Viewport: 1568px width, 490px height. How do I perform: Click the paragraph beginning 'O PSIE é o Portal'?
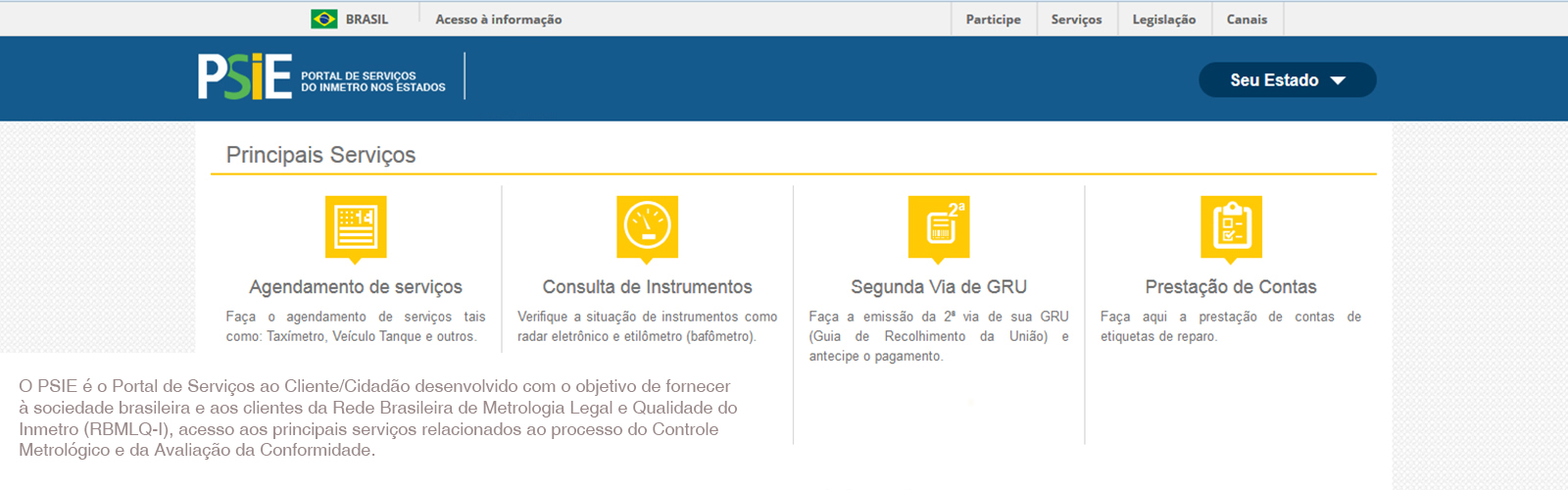pyautogui.click(x=378, y=418)
